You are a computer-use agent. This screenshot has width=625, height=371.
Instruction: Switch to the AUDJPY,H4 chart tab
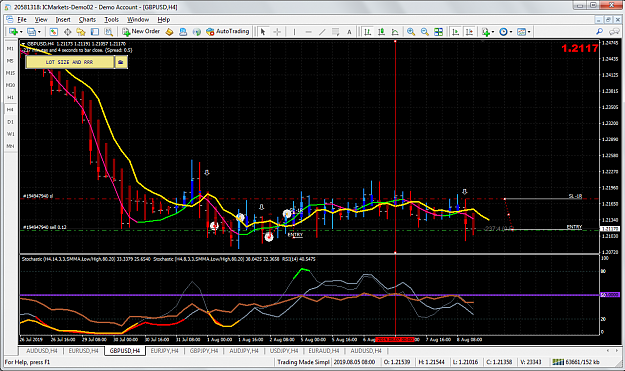coord(244,351)
